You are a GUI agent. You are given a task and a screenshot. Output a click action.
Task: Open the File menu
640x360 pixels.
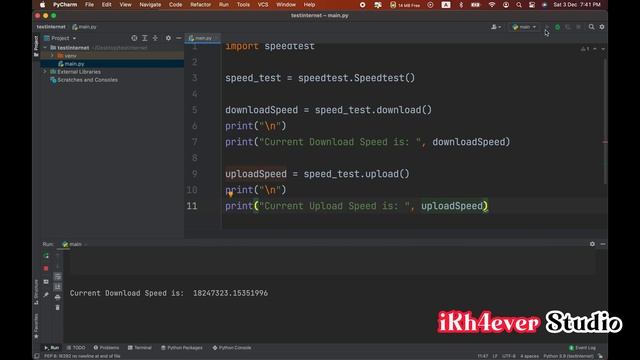[x=89, y=4]
